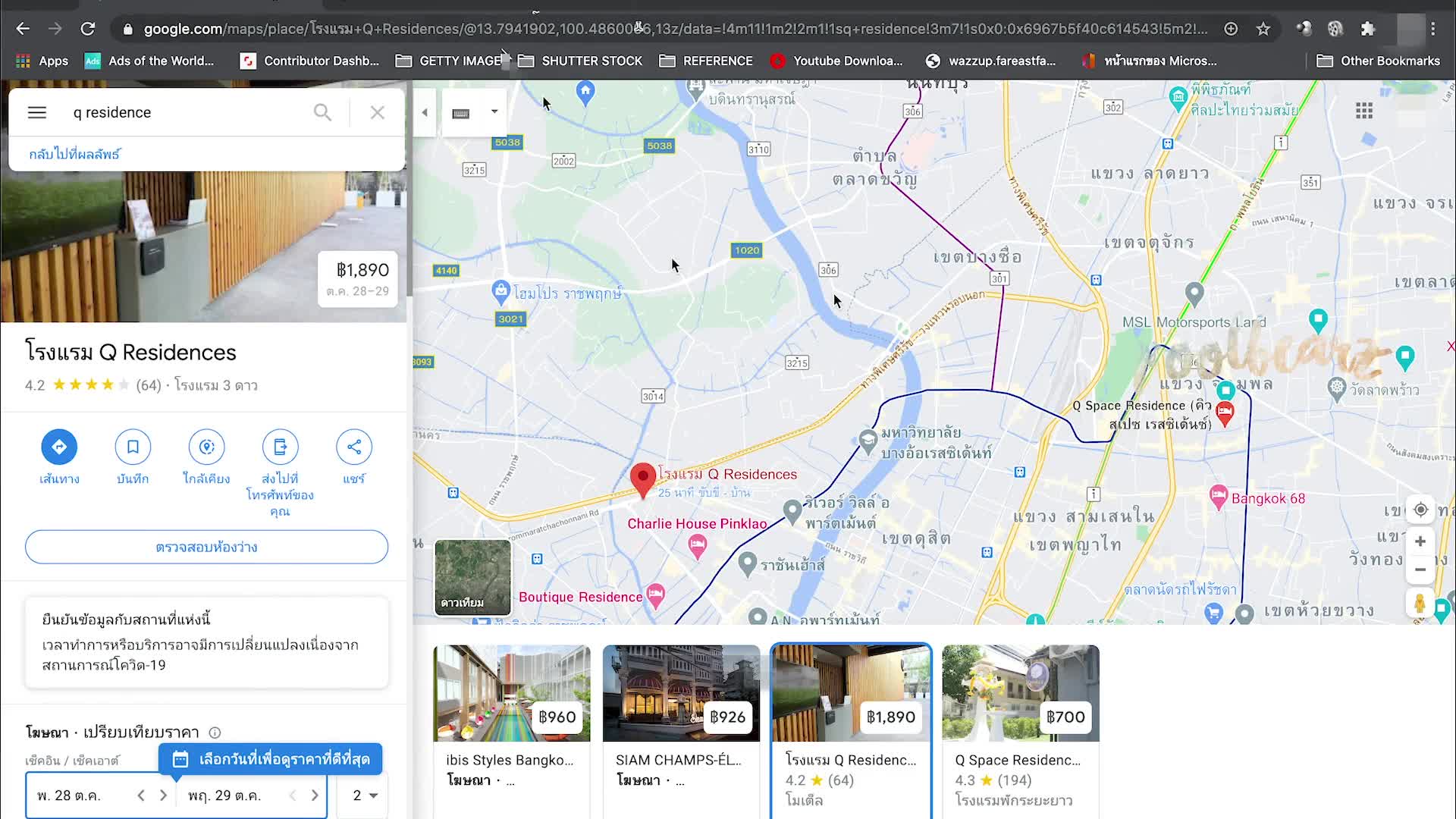Open the Google apps grid icon
Viewport: 1456px width, 819px height.
click(1364, 111)
